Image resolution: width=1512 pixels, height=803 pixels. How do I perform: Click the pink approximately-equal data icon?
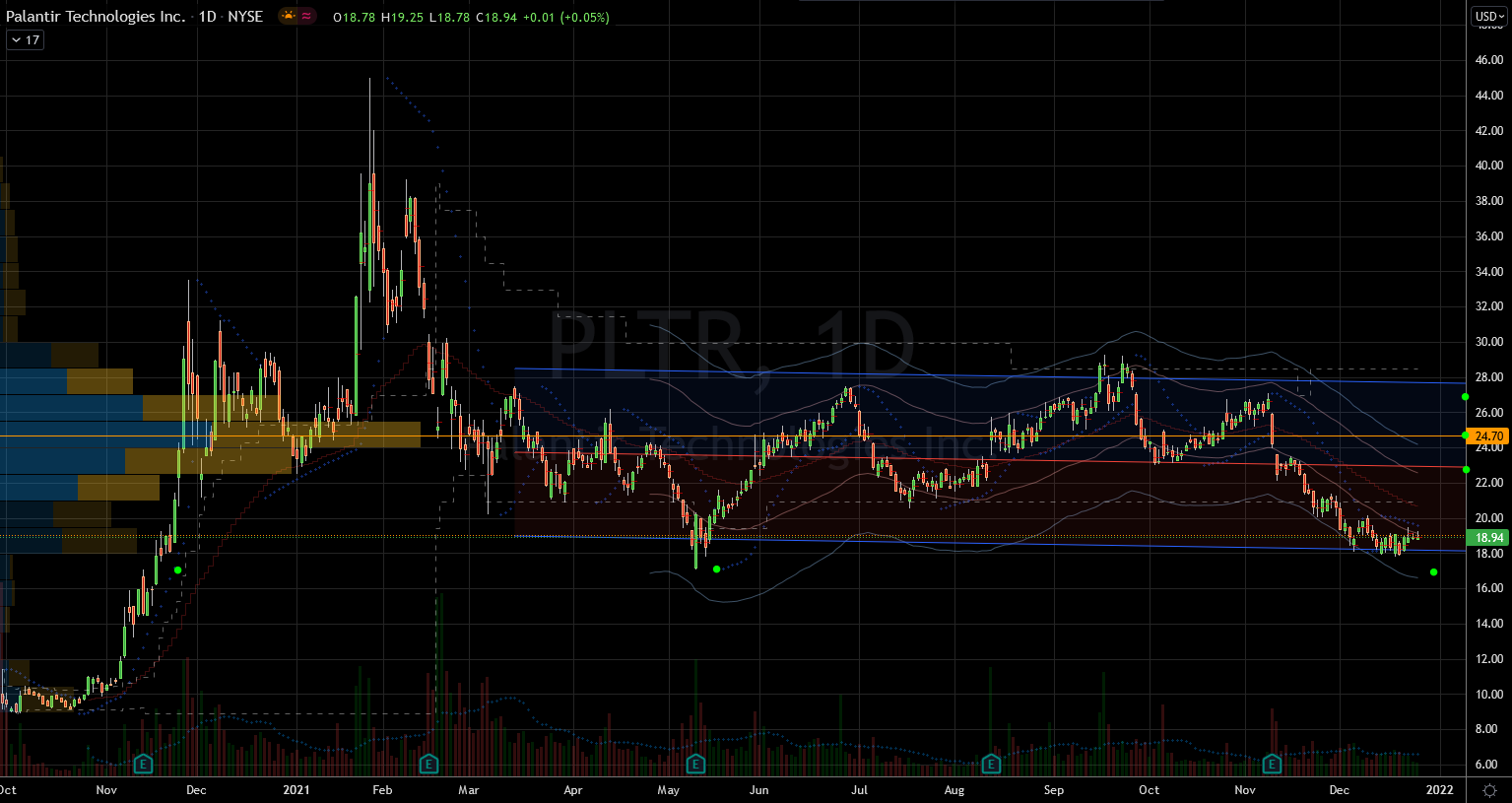point(306,17)
